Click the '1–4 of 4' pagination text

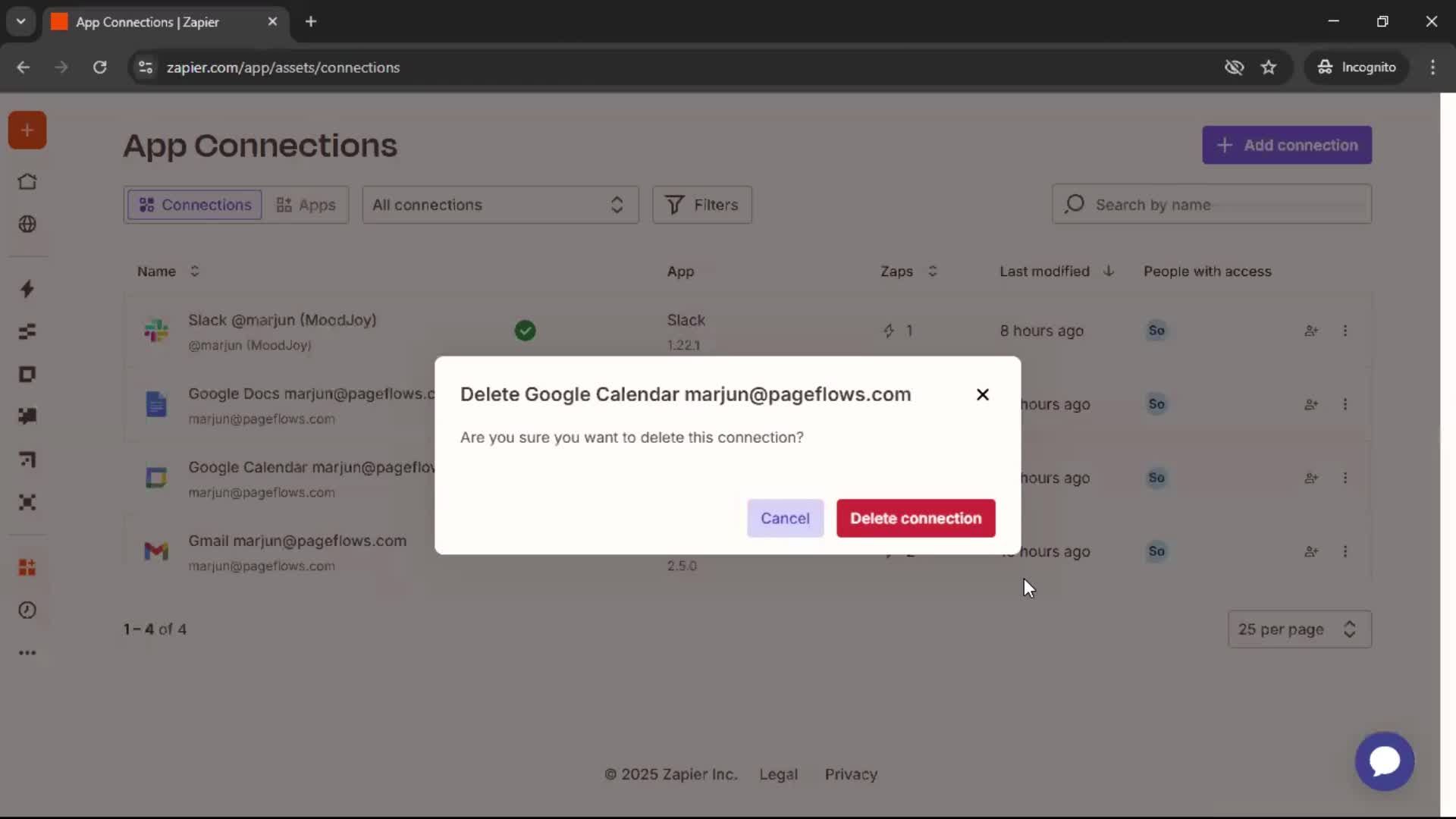point(155,629)
